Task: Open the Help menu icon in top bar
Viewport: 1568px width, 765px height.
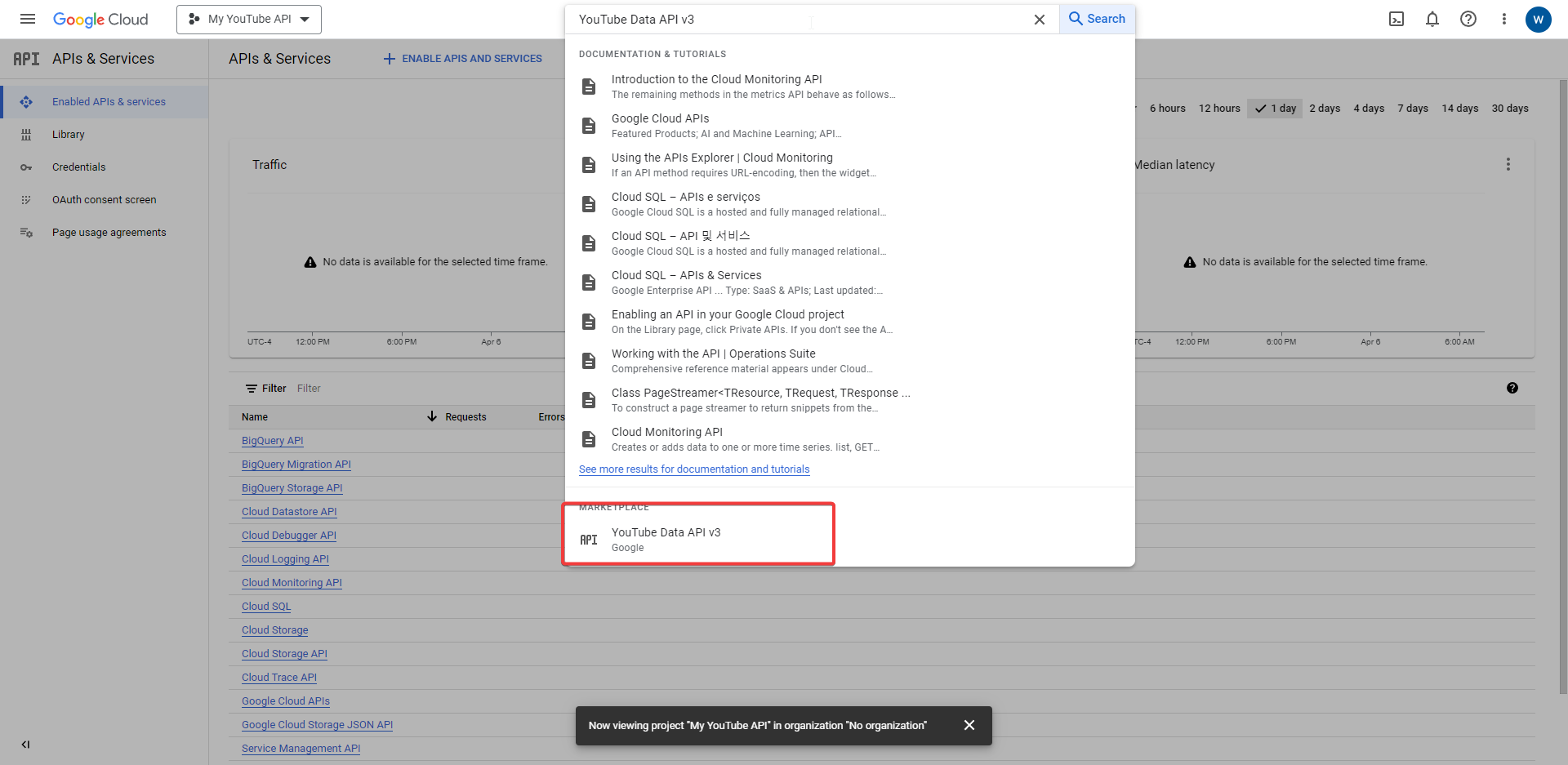Action: tap(1468, 19)
